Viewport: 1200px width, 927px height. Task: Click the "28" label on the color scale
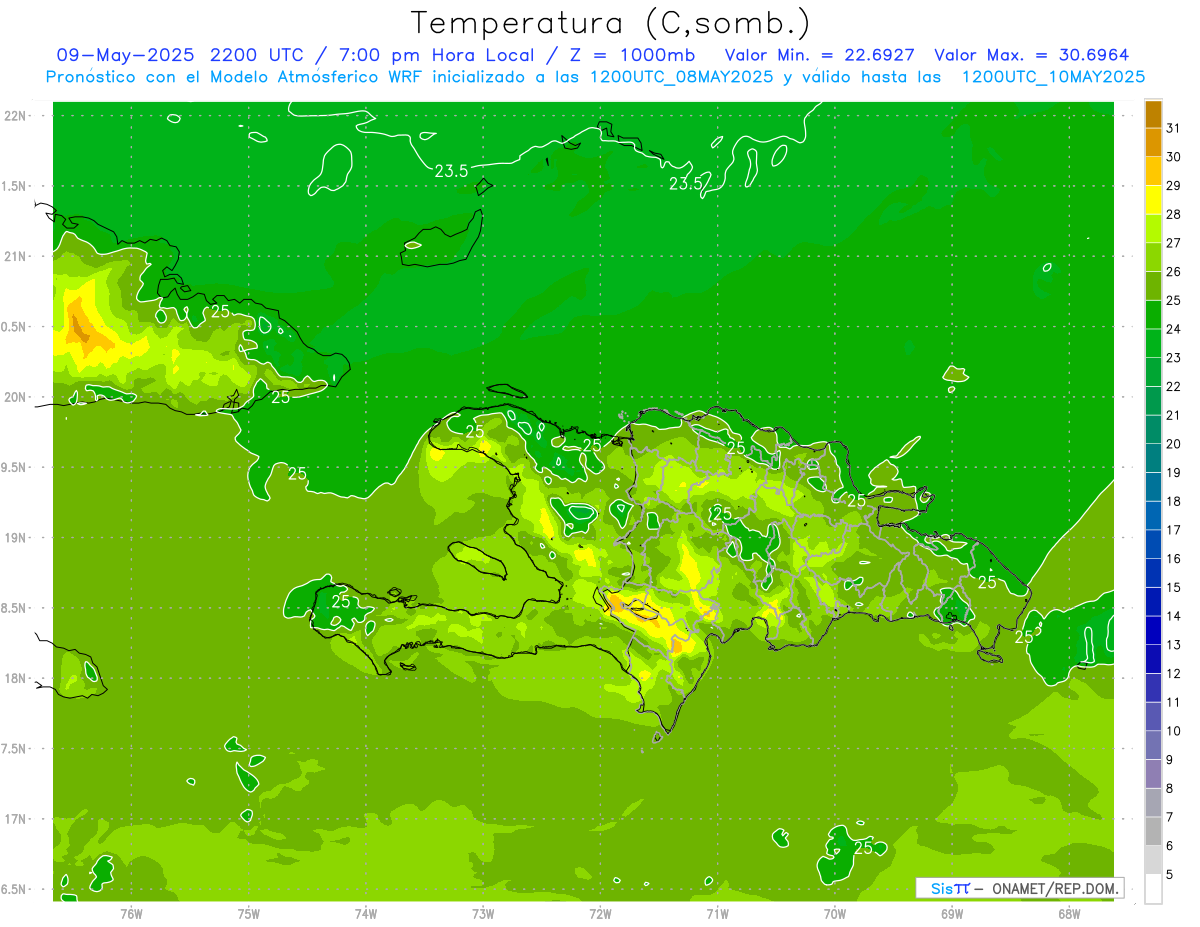[1173, 214]
